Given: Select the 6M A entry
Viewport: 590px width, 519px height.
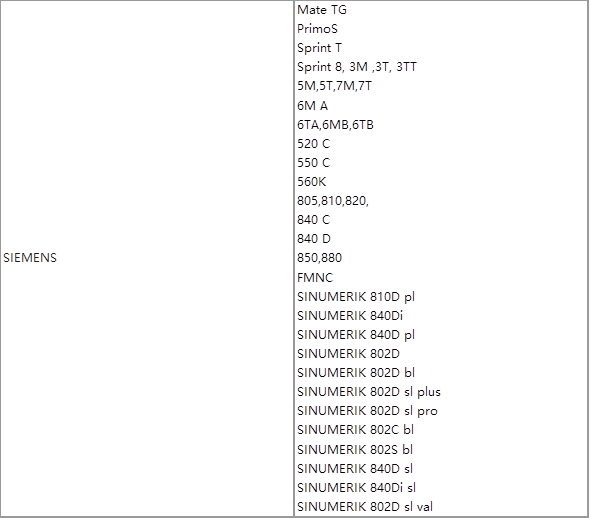Looking at the screenshot, I should pos(312,106).
